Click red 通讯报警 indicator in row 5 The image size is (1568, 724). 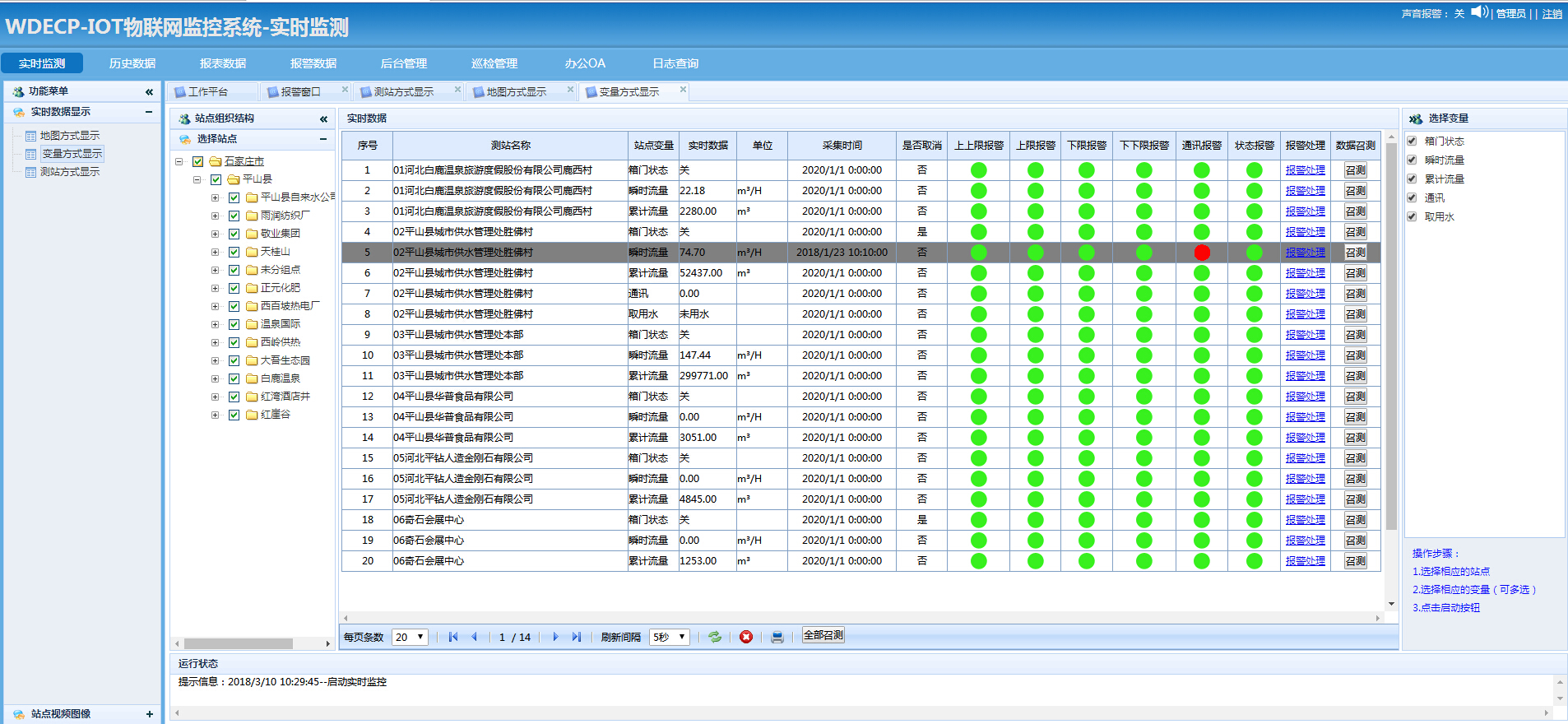pos(1202,253)
